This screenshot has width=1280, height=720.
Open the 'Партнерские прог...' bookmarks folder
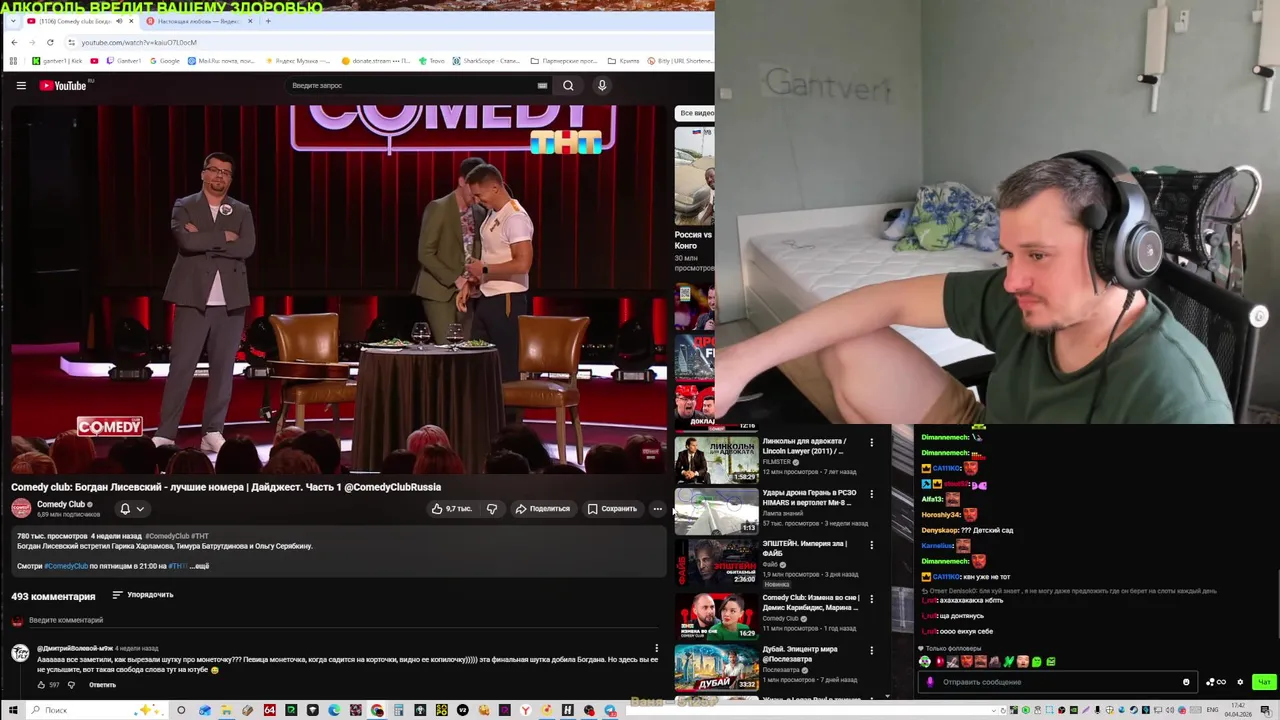(563, 61)
